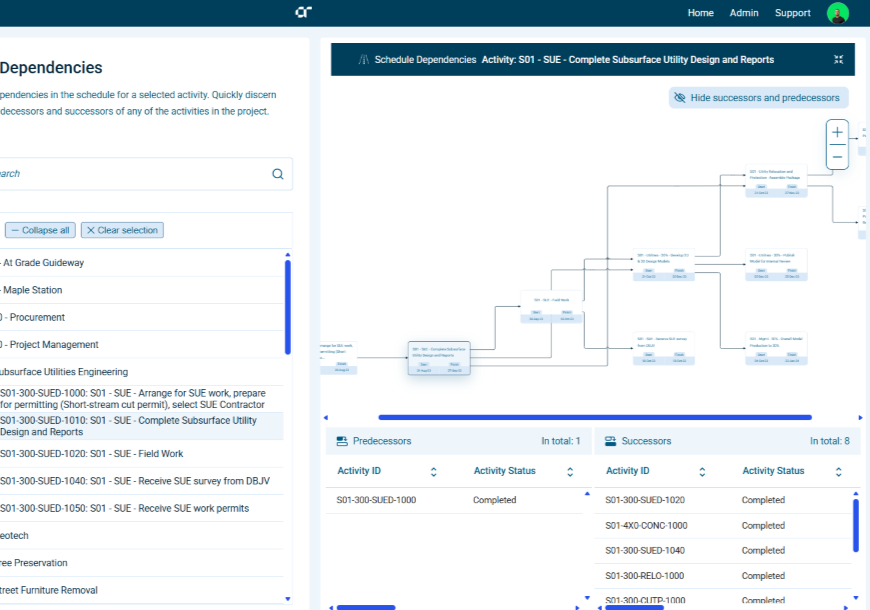The image size is (870, 610).
Task: Click up arrow of activity list scrollbar
Action: [x=287, y=255]
